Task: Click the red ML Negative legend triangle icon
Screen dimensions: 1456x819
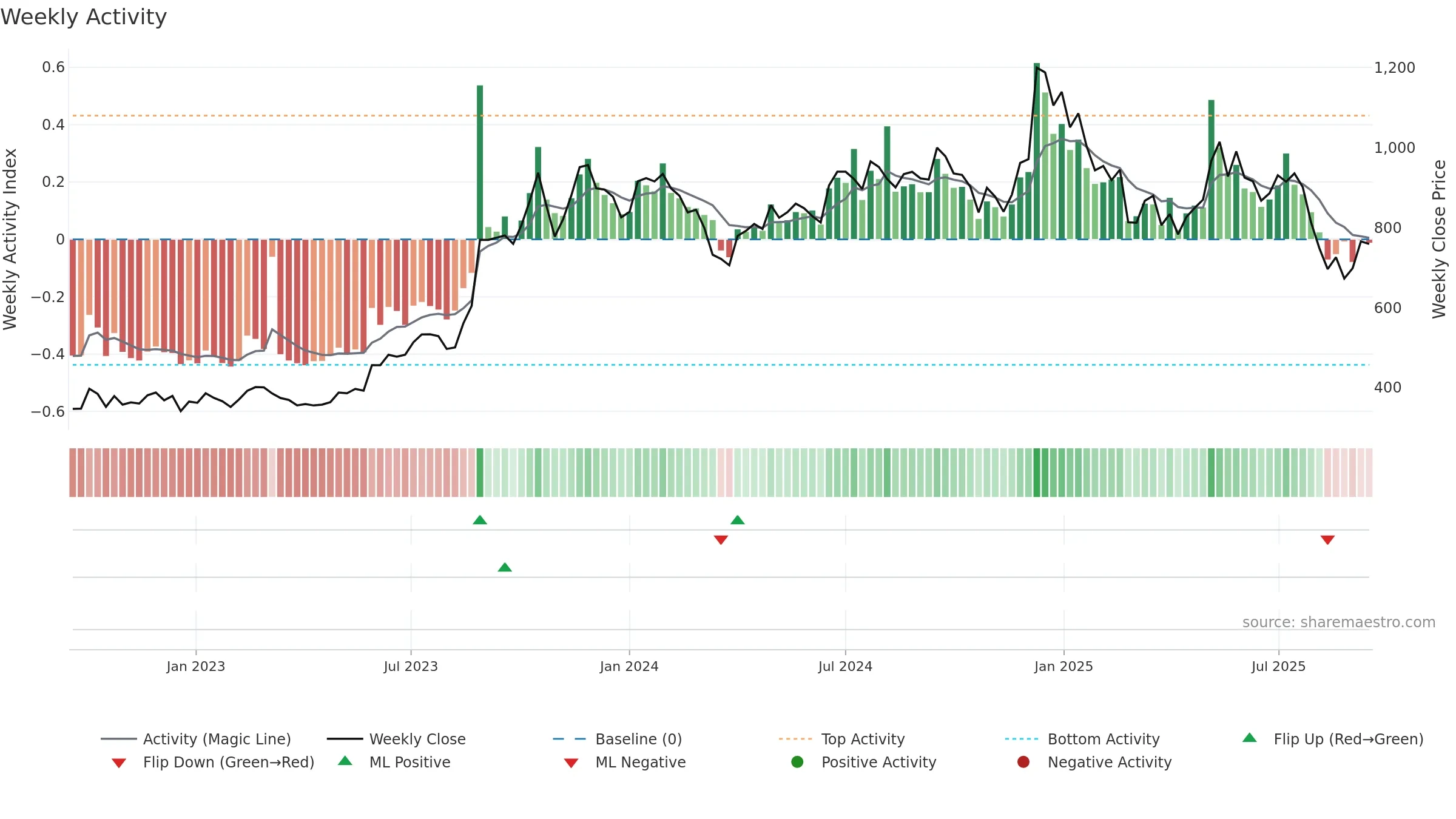Action: [571, 763]
